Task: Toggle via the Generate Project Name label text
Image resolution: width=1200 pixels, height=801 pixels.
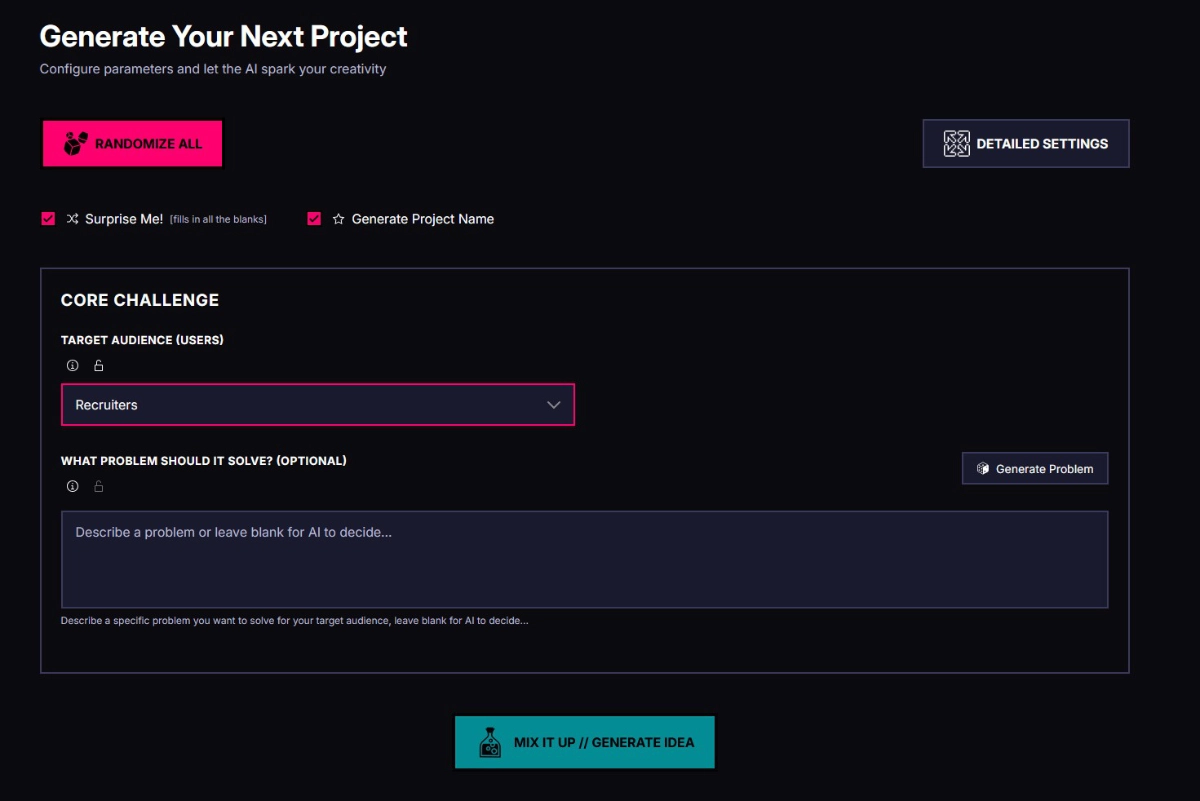Action: 422,219
